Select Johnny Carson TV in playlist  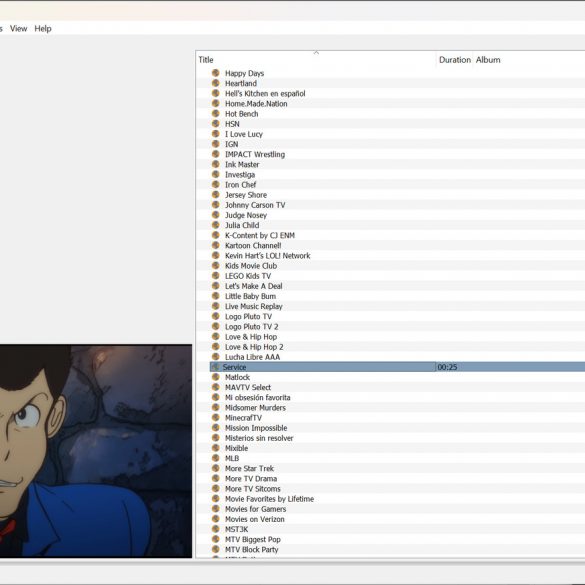tap(255, 205)
